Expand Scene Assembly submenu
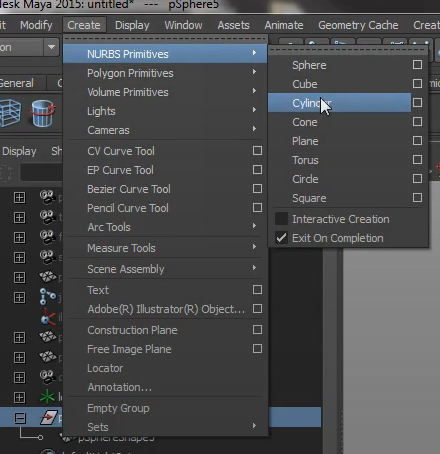The width and height of the screenshot is (440, 454). click(165, 269)
